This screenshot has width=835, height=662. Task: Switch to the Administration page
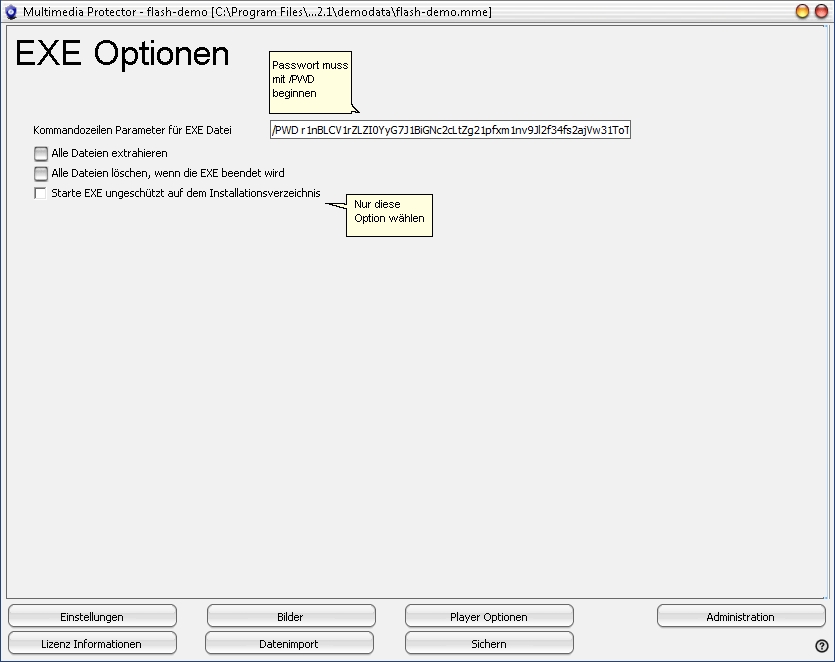(740, 616)
